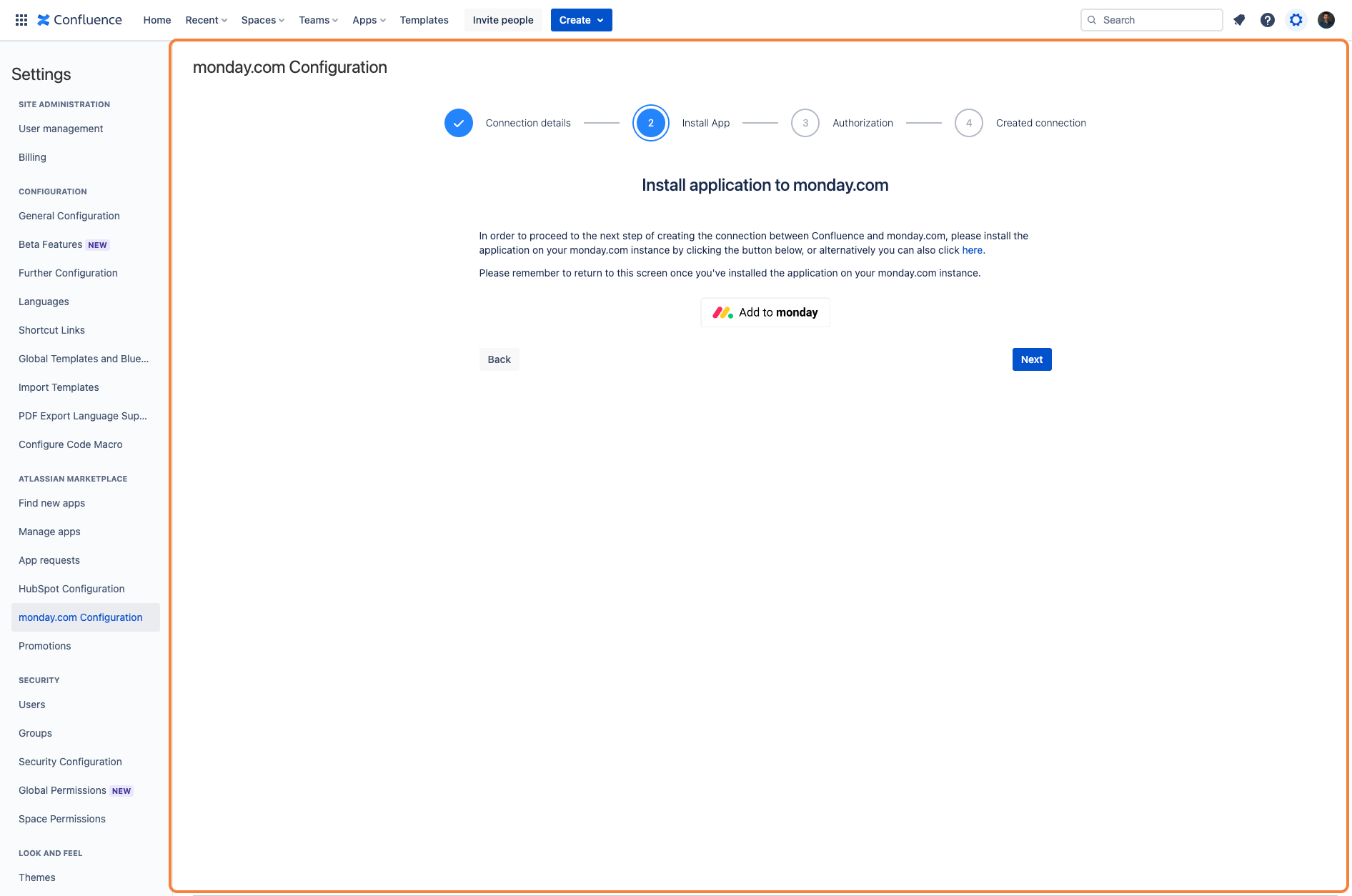1352x896 pixels.
Task: Open the app switcher grid icon
Action: click(21, 20)
